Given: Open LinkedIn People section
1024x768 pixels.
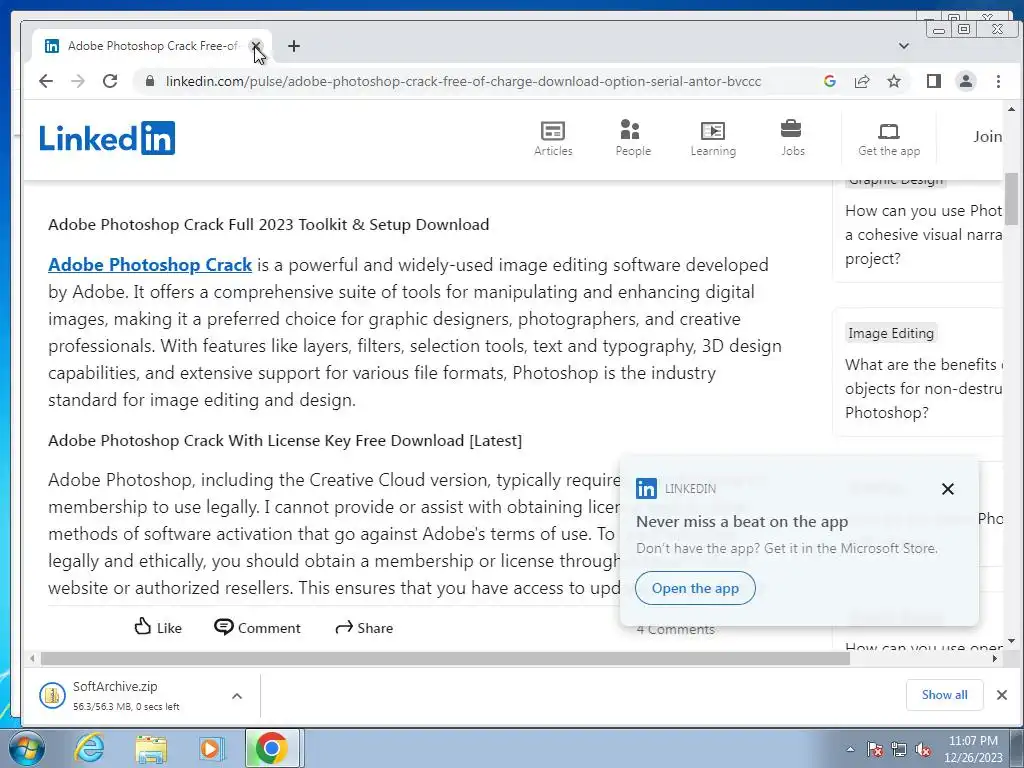Looking at the screenshot, I should (x=633, y=138).
